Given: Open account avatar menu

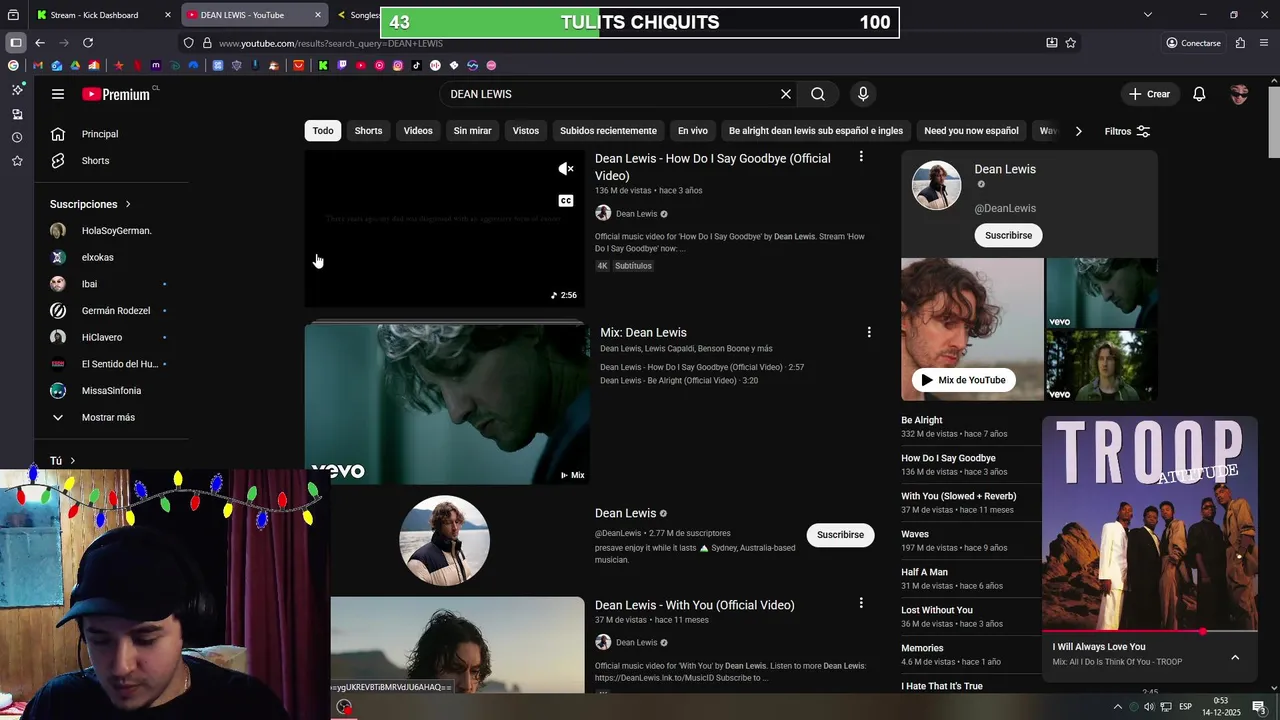Looking at the screenshot, I should click(x=1239, y=94).
